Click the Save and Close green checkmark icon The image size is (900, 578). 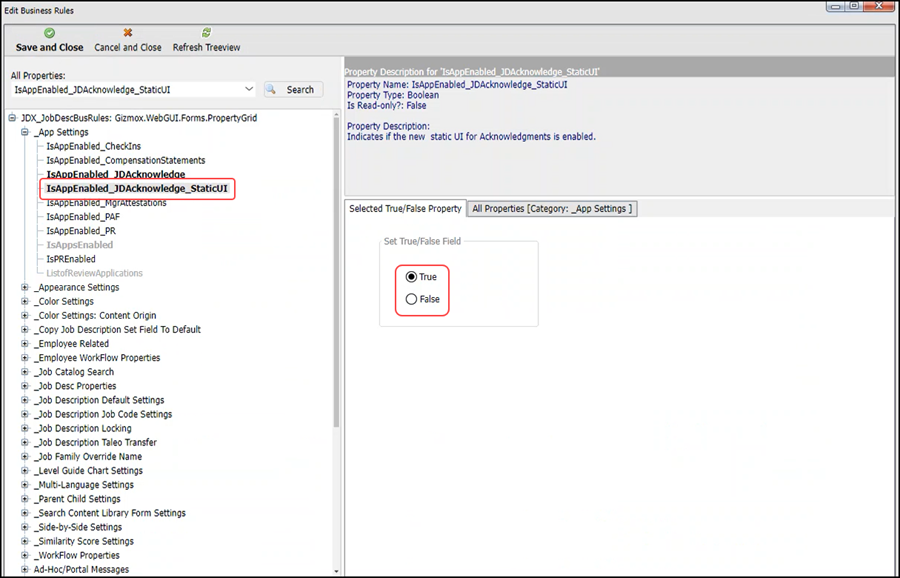click(49, 33)
